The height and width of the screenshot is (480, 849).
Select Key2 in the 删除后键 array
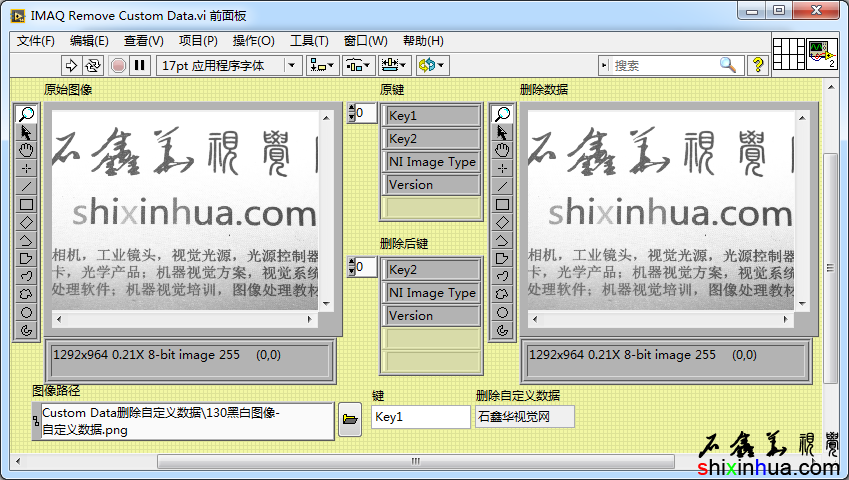point(432,270)
